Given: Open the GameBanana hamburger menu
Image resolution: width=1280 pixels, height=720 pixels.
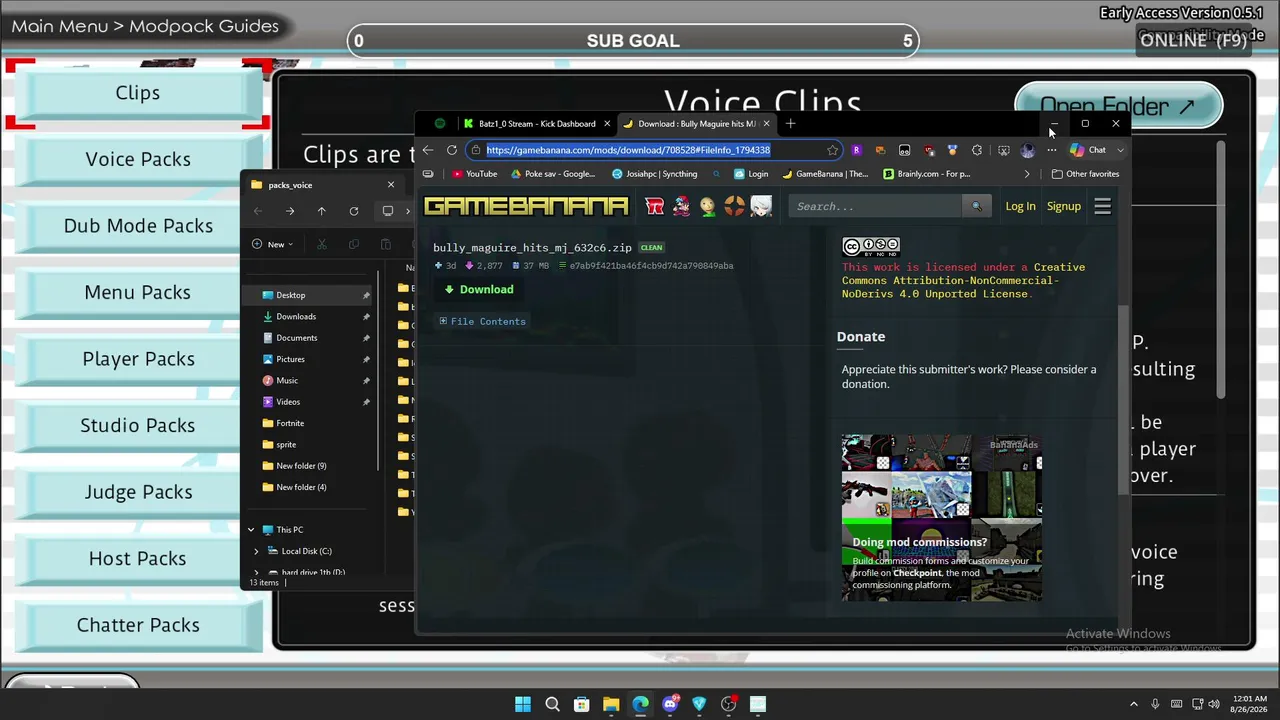Looking at the screenshot, I should (x=1102, y=206).
